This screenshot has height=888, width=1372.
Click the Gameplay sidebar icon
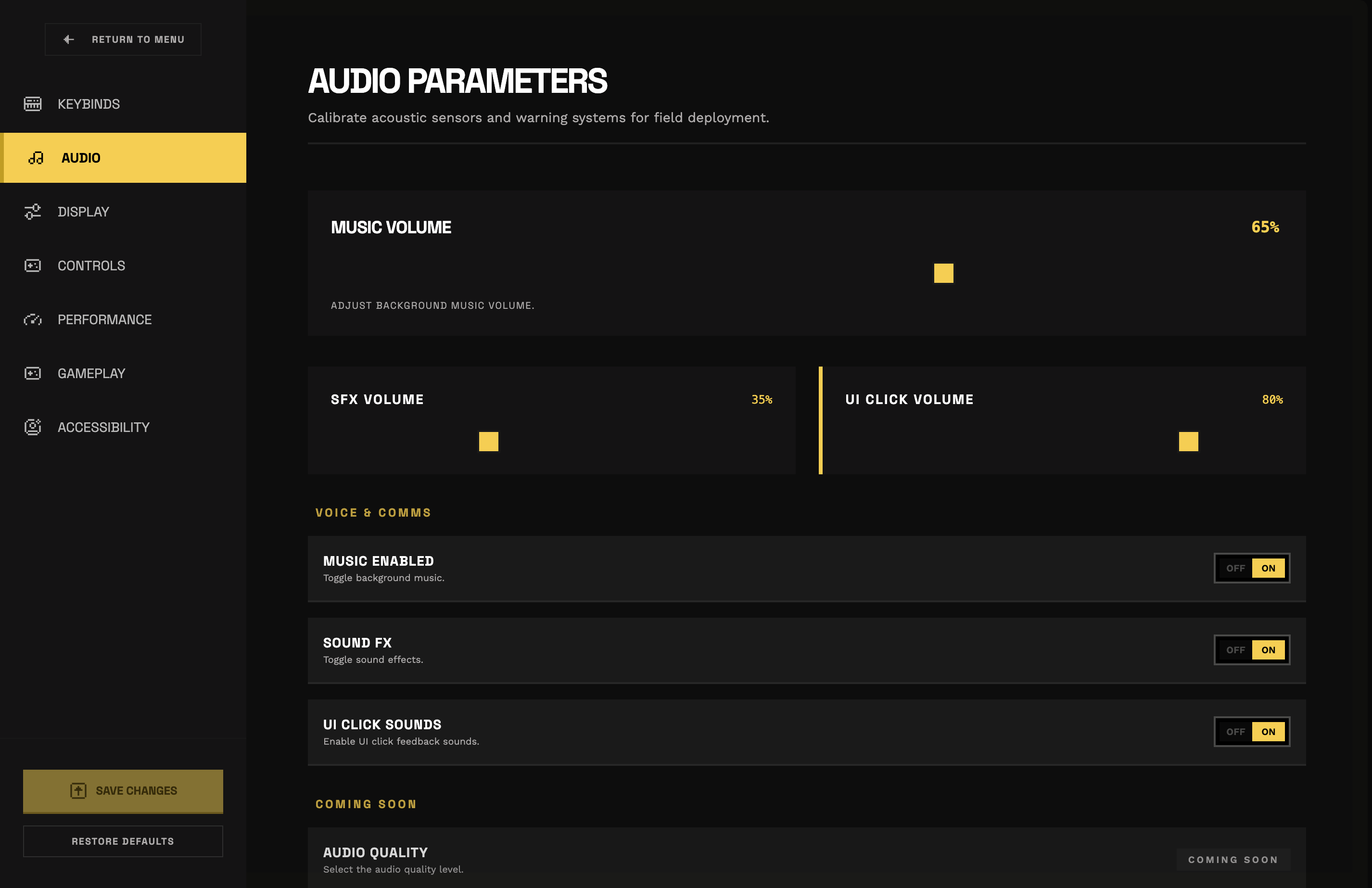click(x=32, y=374)
